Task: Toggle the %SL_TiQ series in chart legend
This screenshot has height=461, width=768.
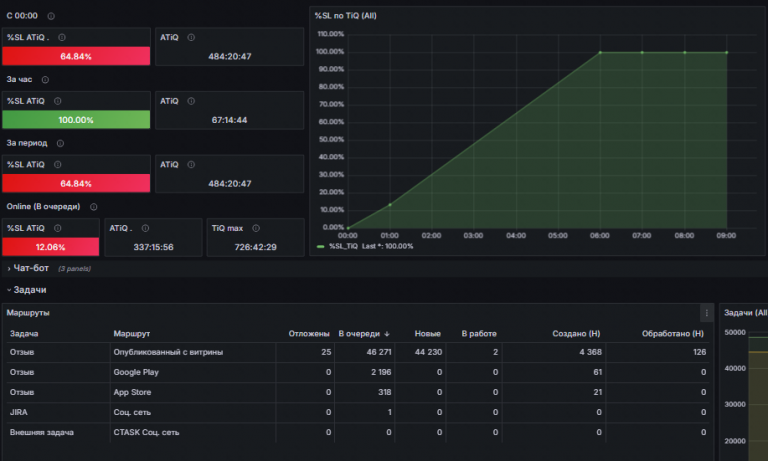Action: point(342,246)
